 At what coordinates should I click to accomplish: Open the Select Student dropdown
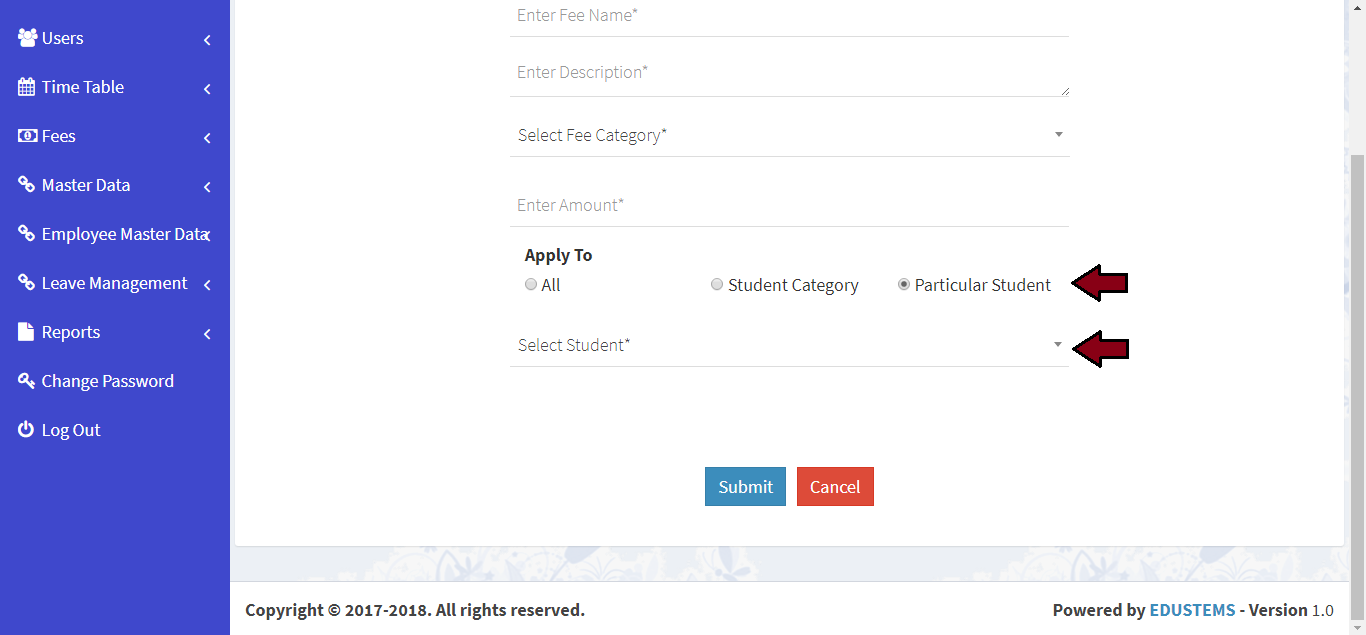788,345
